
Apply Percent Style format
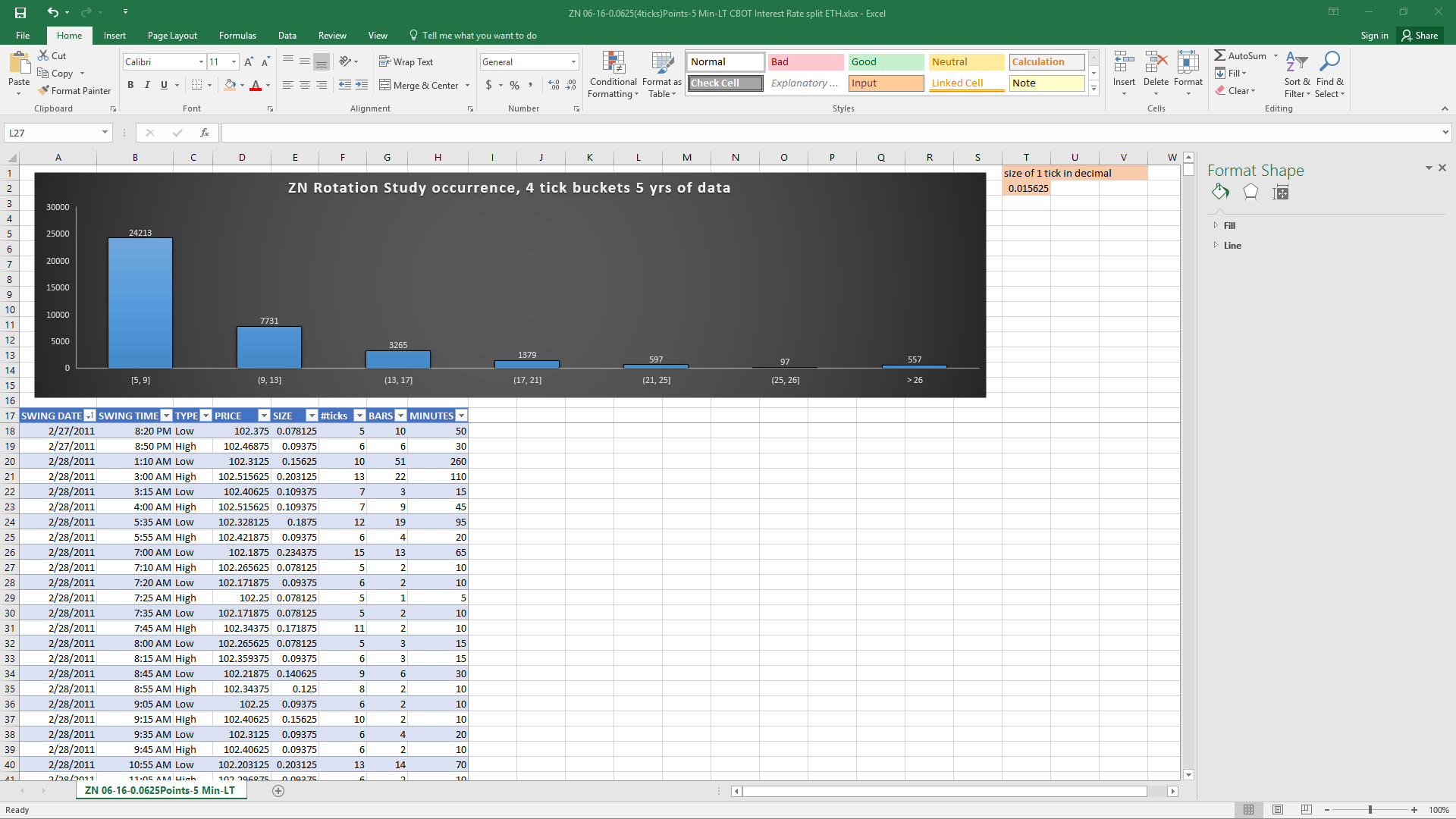click(515, 85)
